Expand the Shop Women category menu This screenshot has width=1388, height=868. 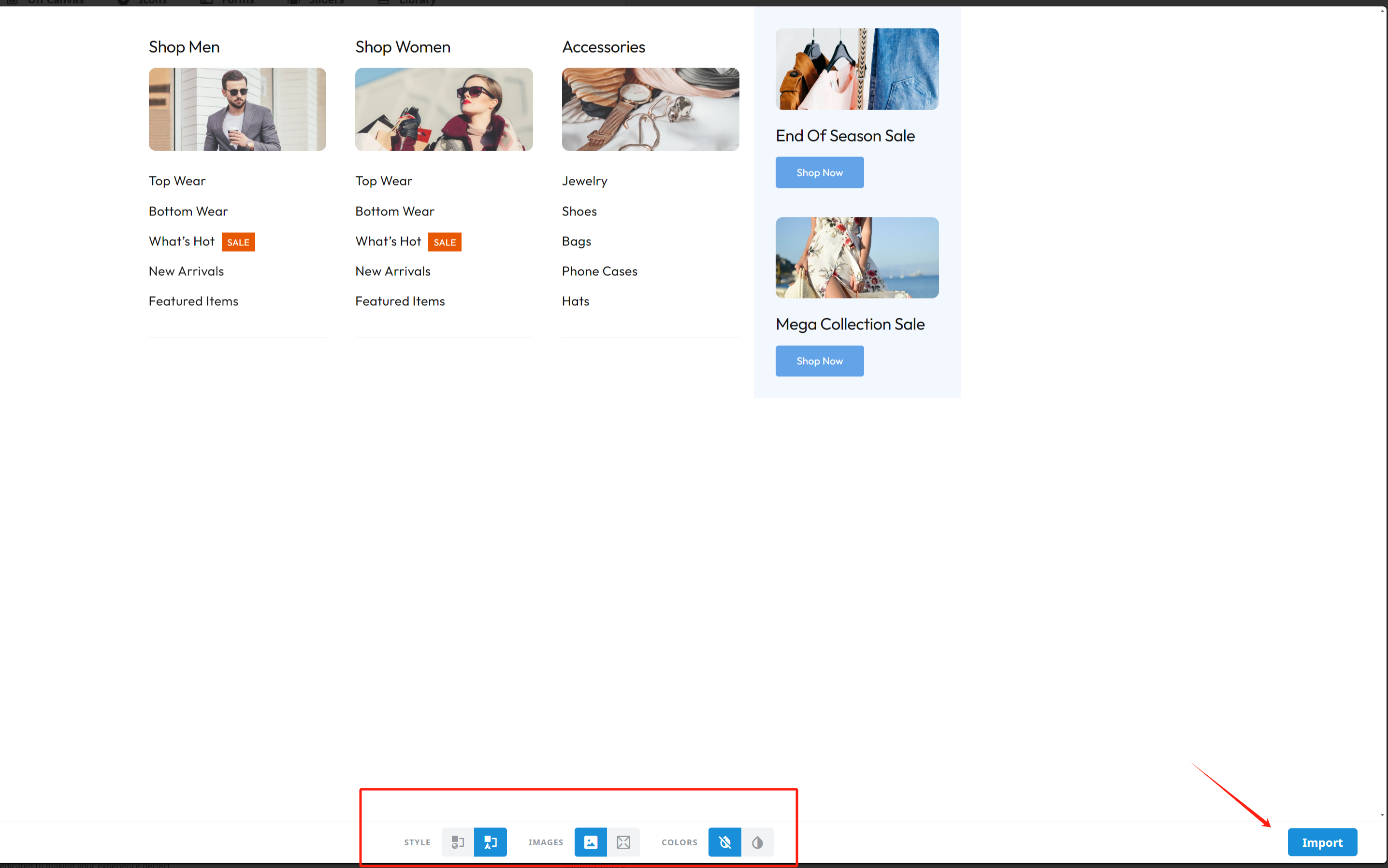click(x=403, y=46)
